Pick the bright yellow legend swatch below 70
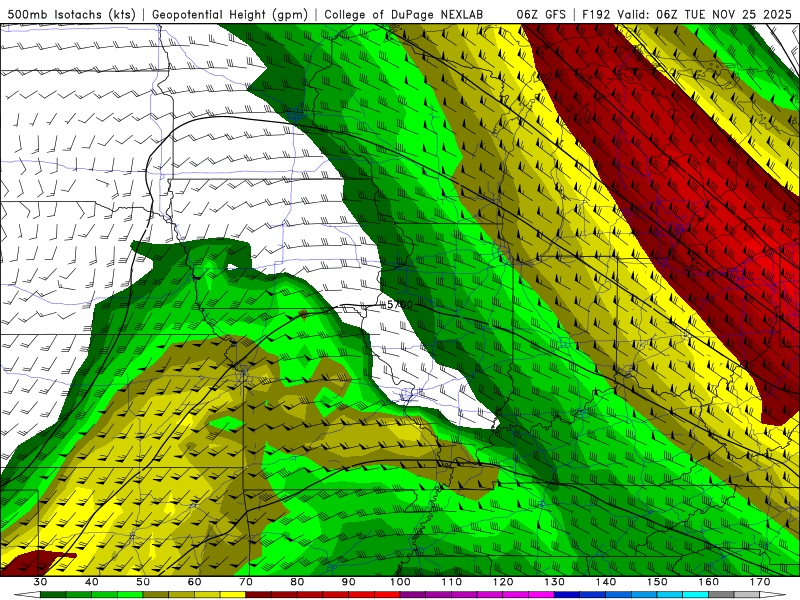 pyautogui.click(x=233, y=594)
